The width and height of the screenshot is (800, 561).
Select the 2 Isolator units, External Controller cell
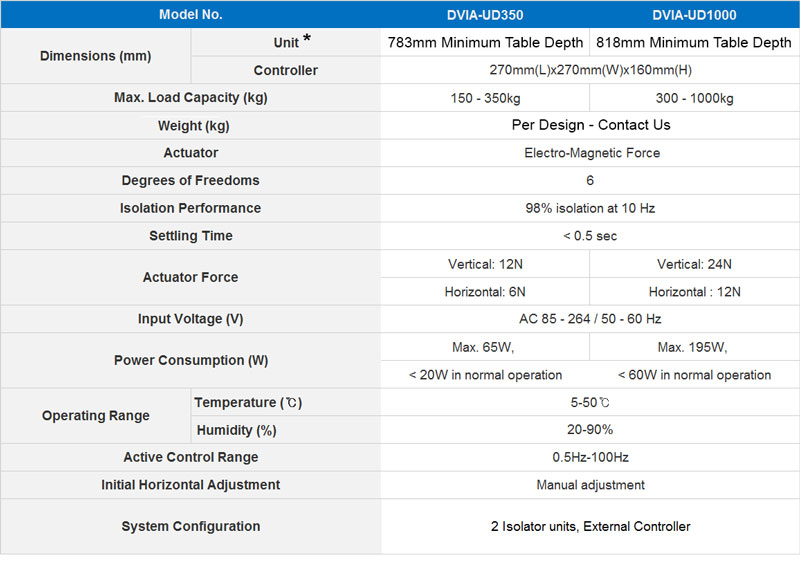pyautogui.click(x=590, y=526)
